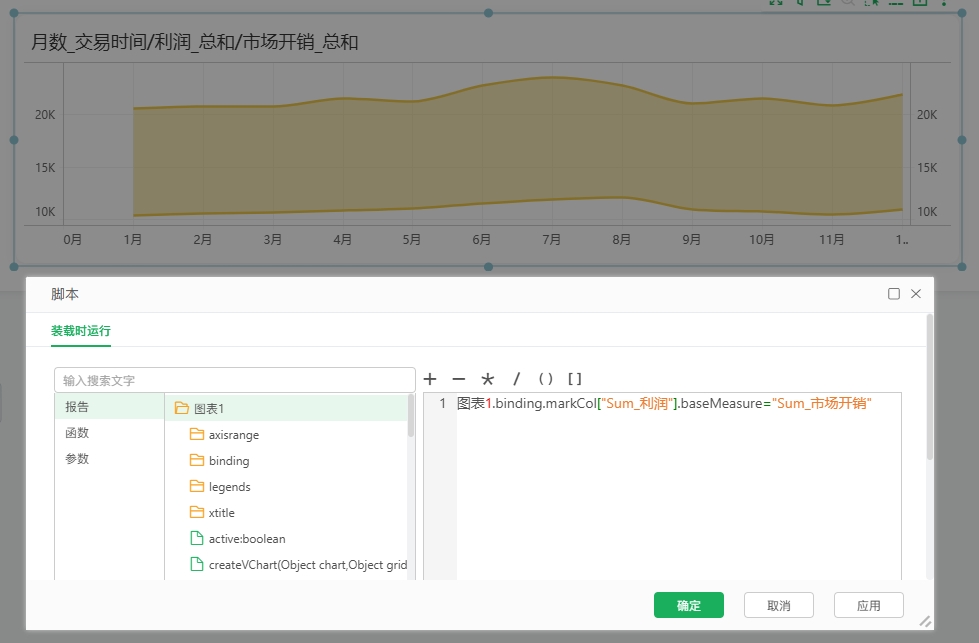979x643 pixels.
Task: Click the createVChart file icon
Action: pos(197,564)
